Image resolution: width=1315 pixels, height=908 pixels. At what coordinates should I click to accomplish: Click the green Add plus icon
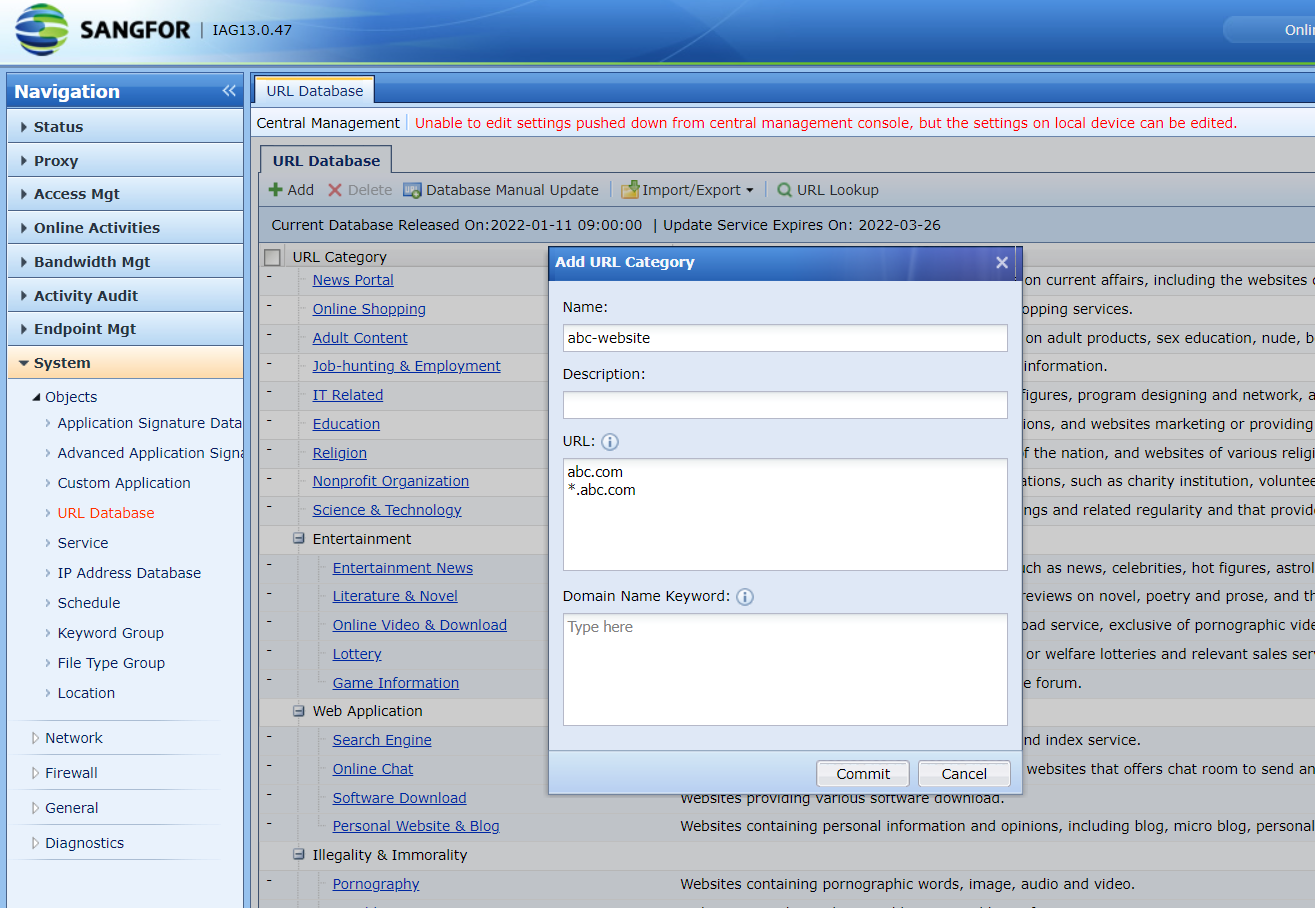(275, 190)
